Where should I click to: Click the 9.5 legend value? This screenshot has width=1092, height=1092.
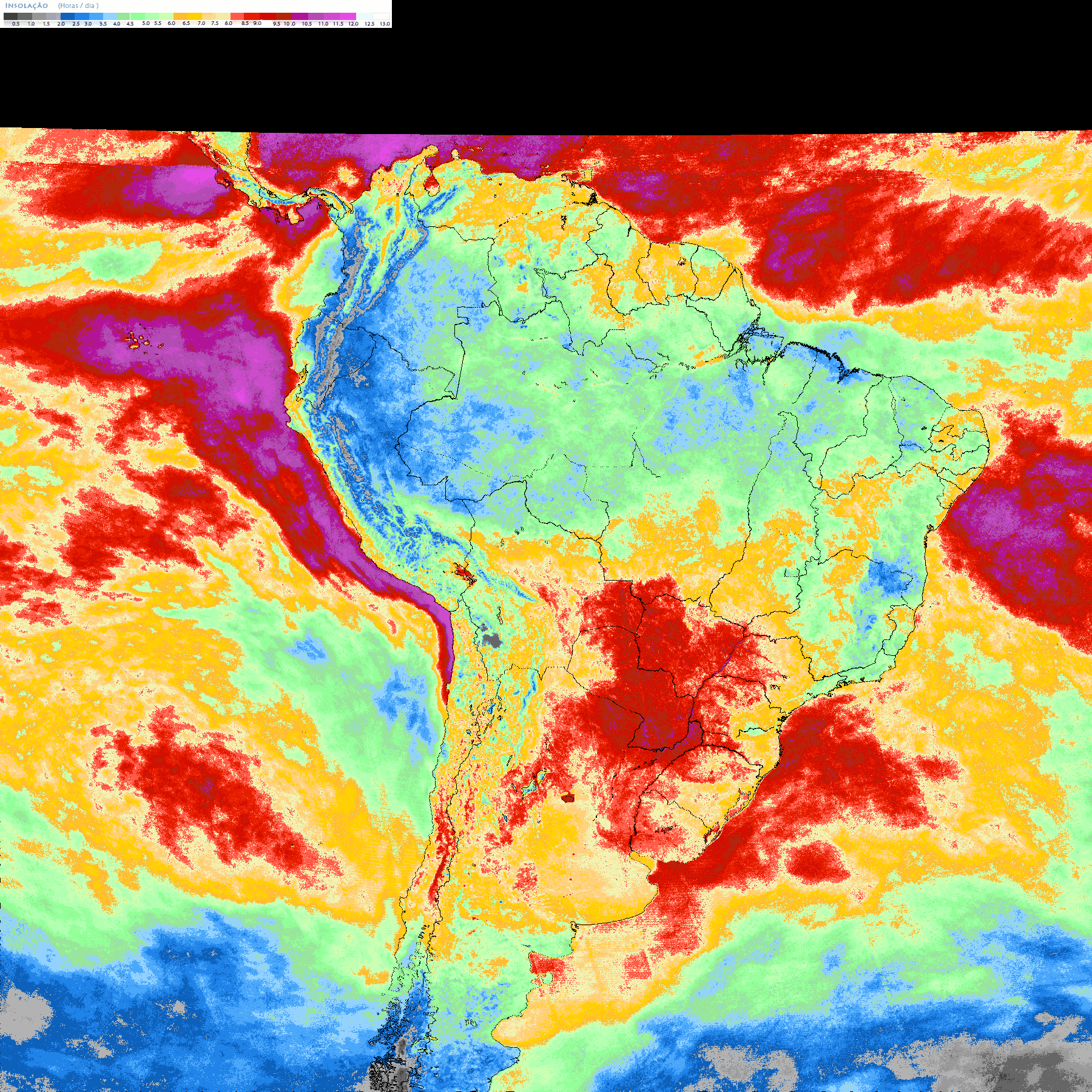click(x=277, y=24)
